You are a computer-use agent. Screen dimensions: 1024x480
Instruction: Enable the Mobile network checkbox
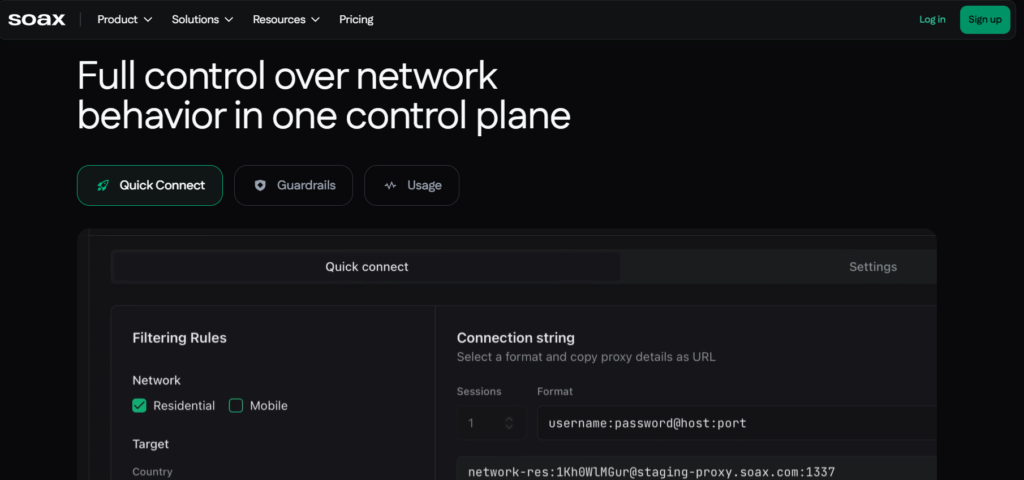236,406
